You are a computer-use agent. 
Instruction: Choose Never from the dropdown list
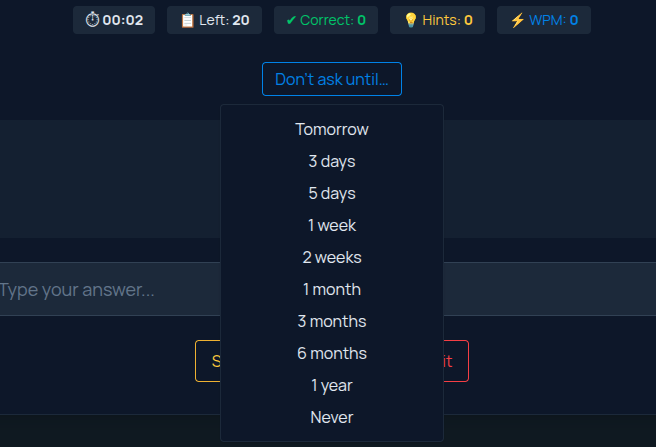click(x=332, y=417)
